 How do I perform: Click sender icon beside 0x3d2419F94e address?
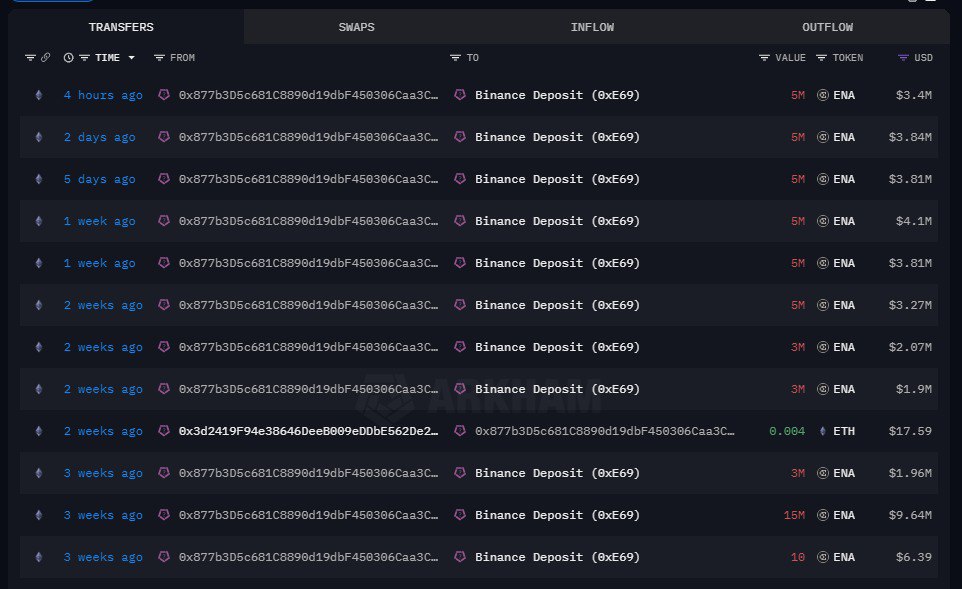164,431
